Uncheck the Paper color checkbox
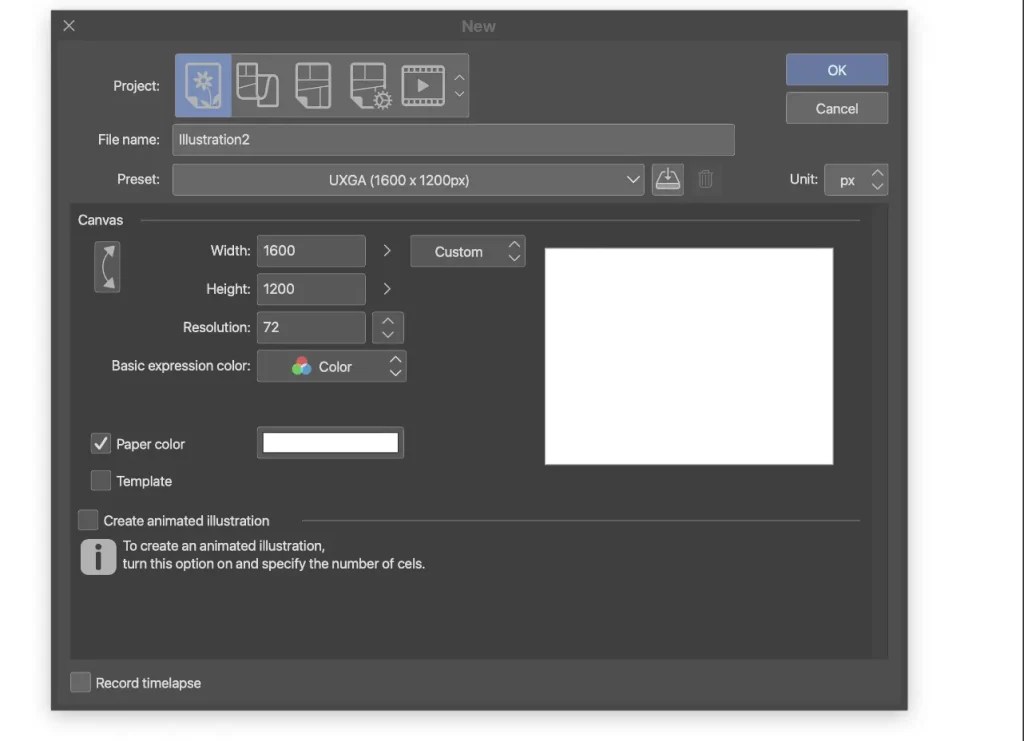The height and width of the screenshot is (741, 1024). pyautogui.click(x=100, y=443)
